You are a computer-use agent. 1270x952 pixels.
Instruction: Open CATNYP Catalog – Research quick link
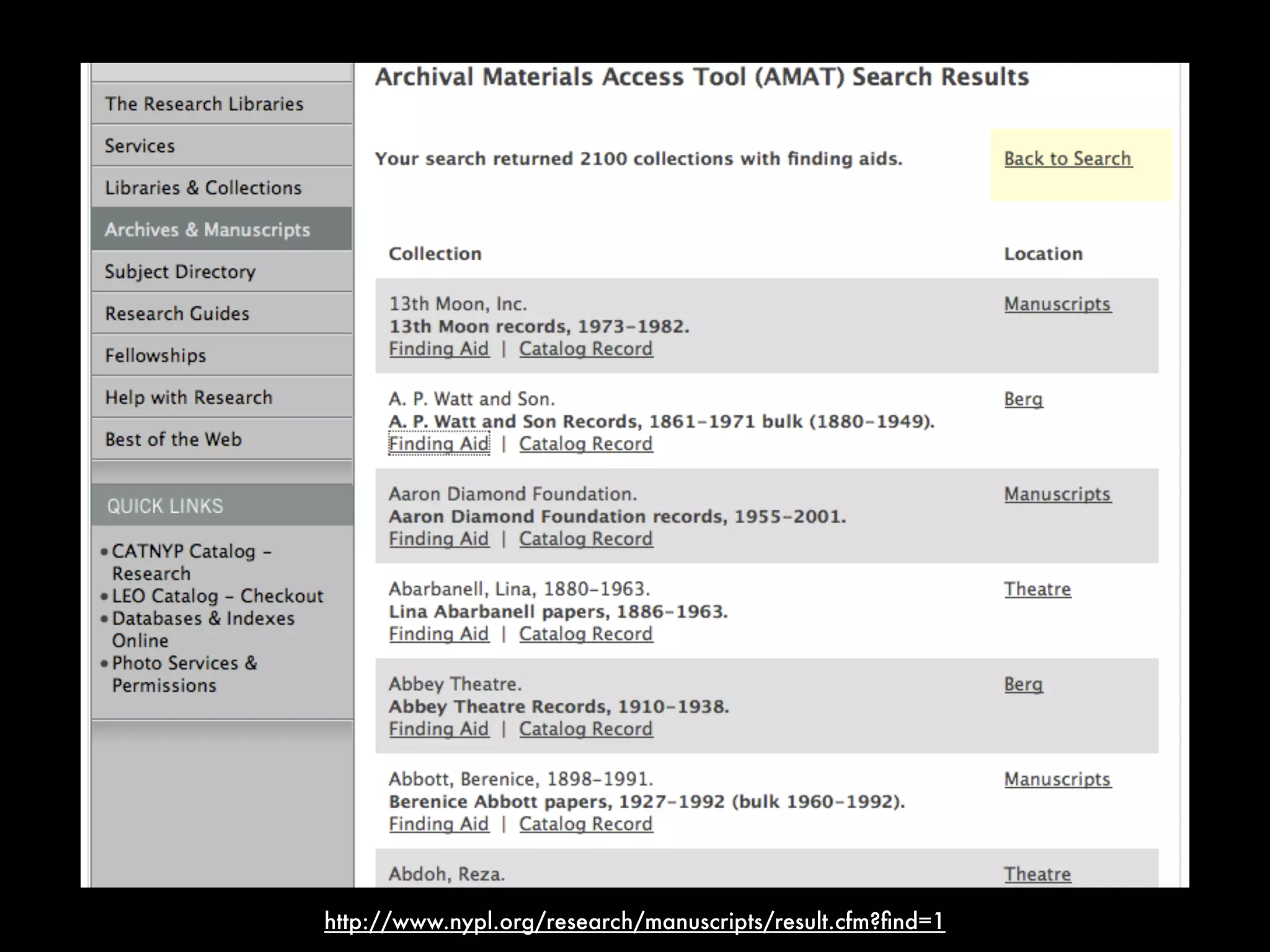click(191, 562)
